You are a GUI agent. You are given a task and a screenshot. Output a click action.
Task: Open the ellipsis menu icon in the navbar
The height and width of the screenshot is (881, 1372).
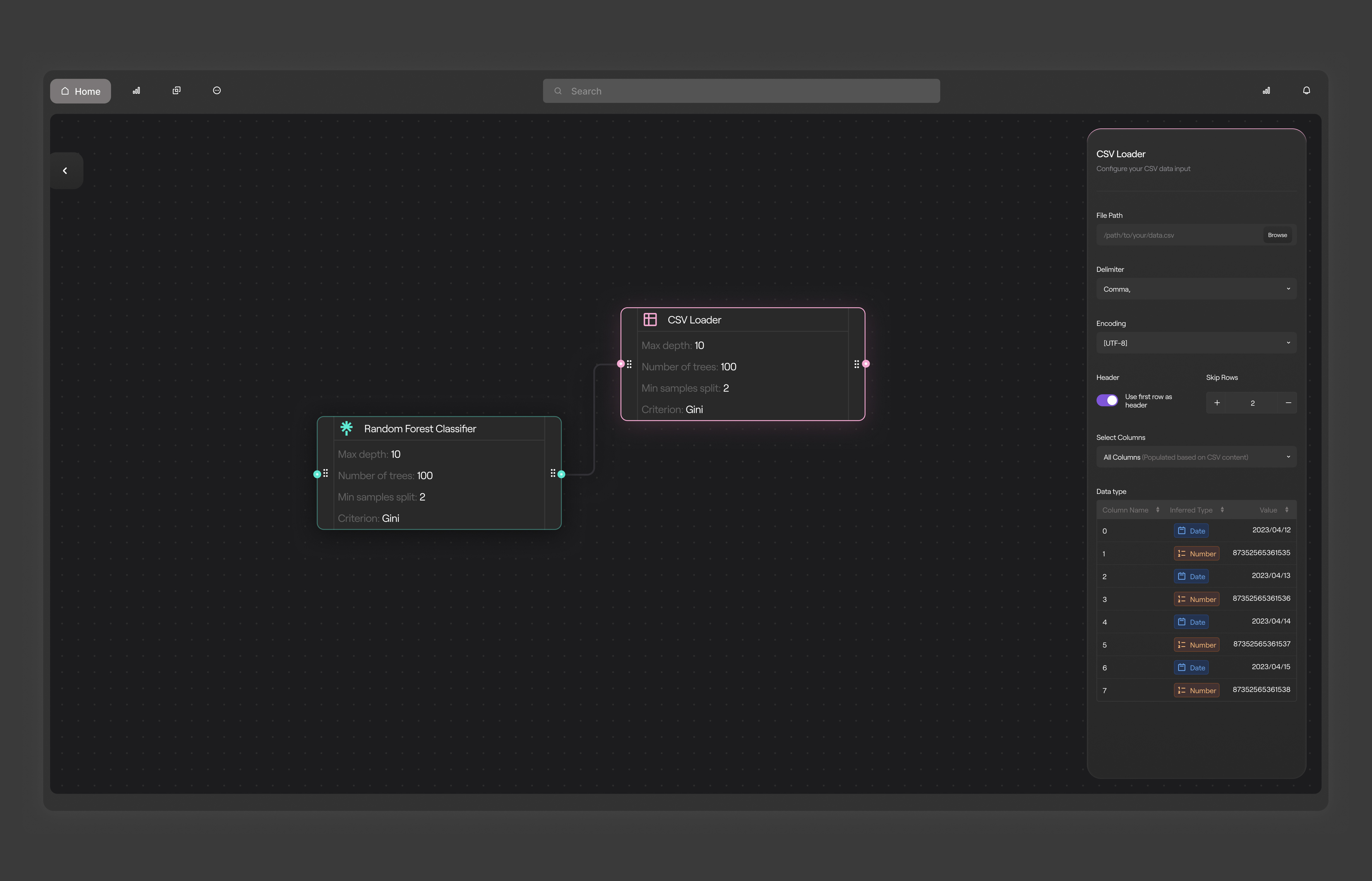click(216, 90)
